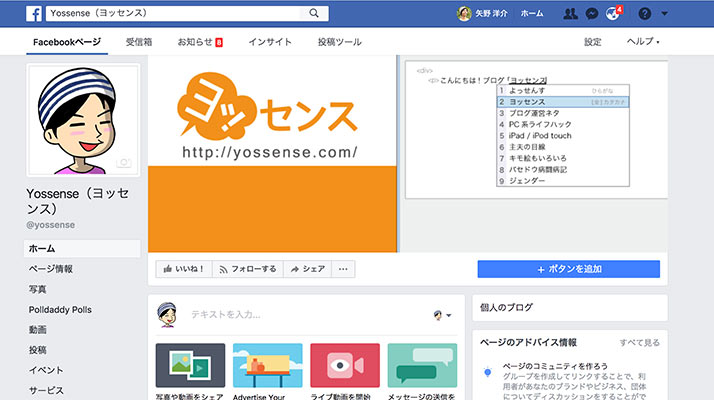Image resolution: width=714 pixels, height=400 pixels.
Task: Open the help question-mark icon
Action: 644,14
